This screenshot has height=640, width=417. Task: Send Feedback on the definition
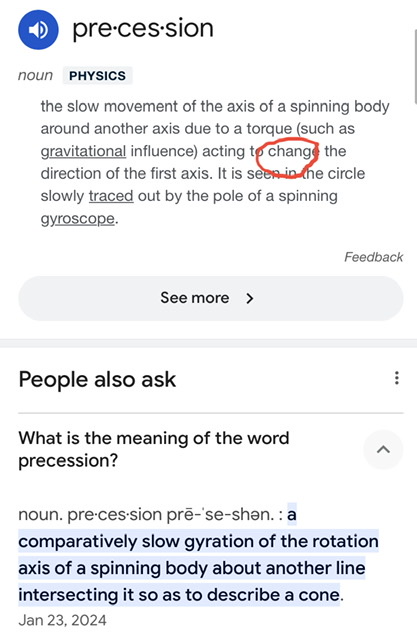(373, 257)
